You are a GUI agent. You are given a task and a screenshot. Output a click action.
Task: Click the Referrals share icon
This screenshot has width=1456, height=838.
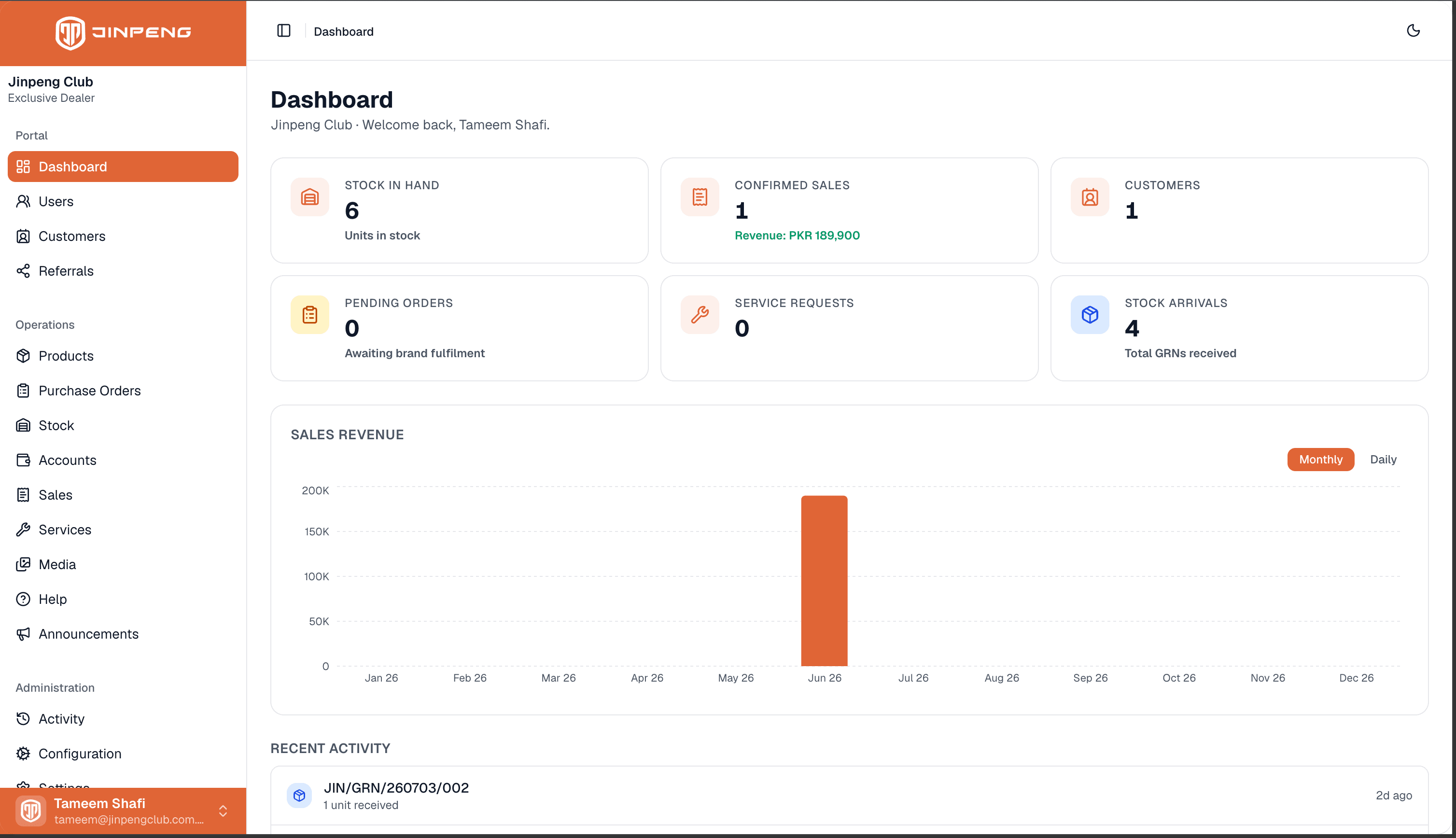click(x=23, y=271)
